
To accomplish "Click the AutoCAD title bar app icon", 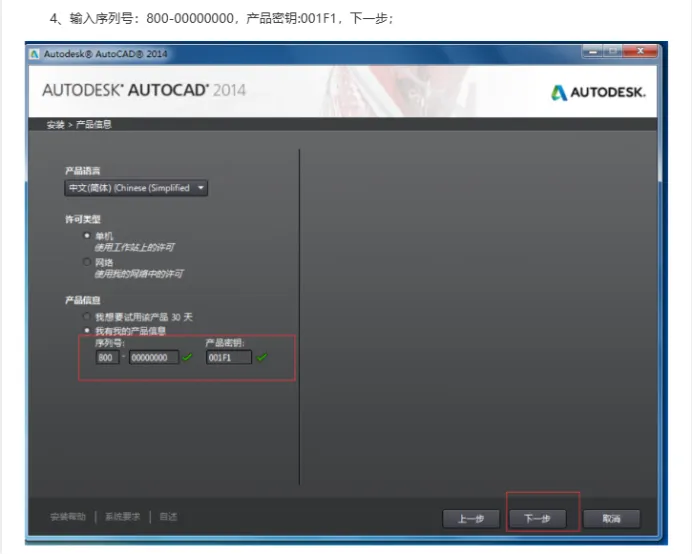I will [34, 54].
